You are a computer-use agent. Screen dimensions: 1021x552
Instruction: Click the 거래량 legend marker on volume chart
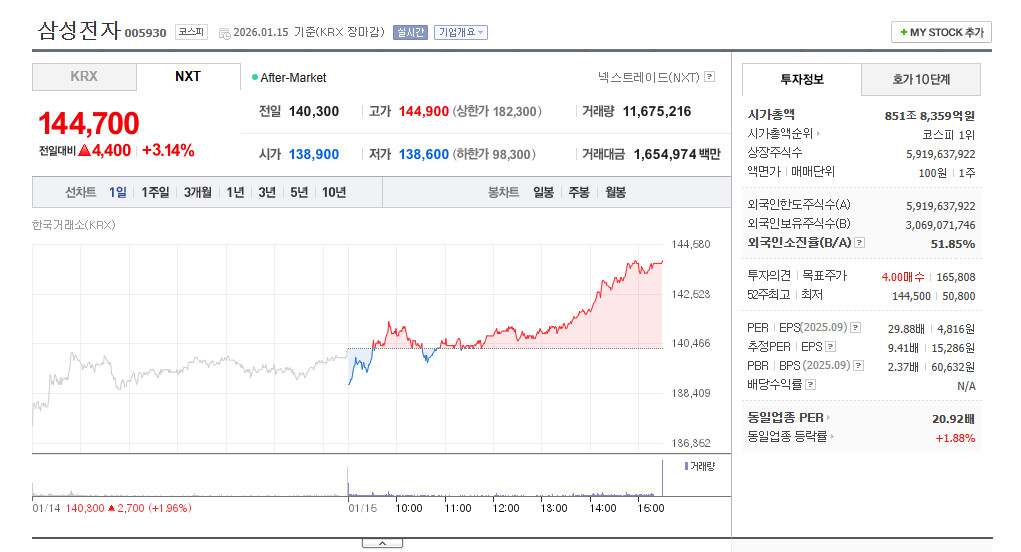(x=686, y=466)
